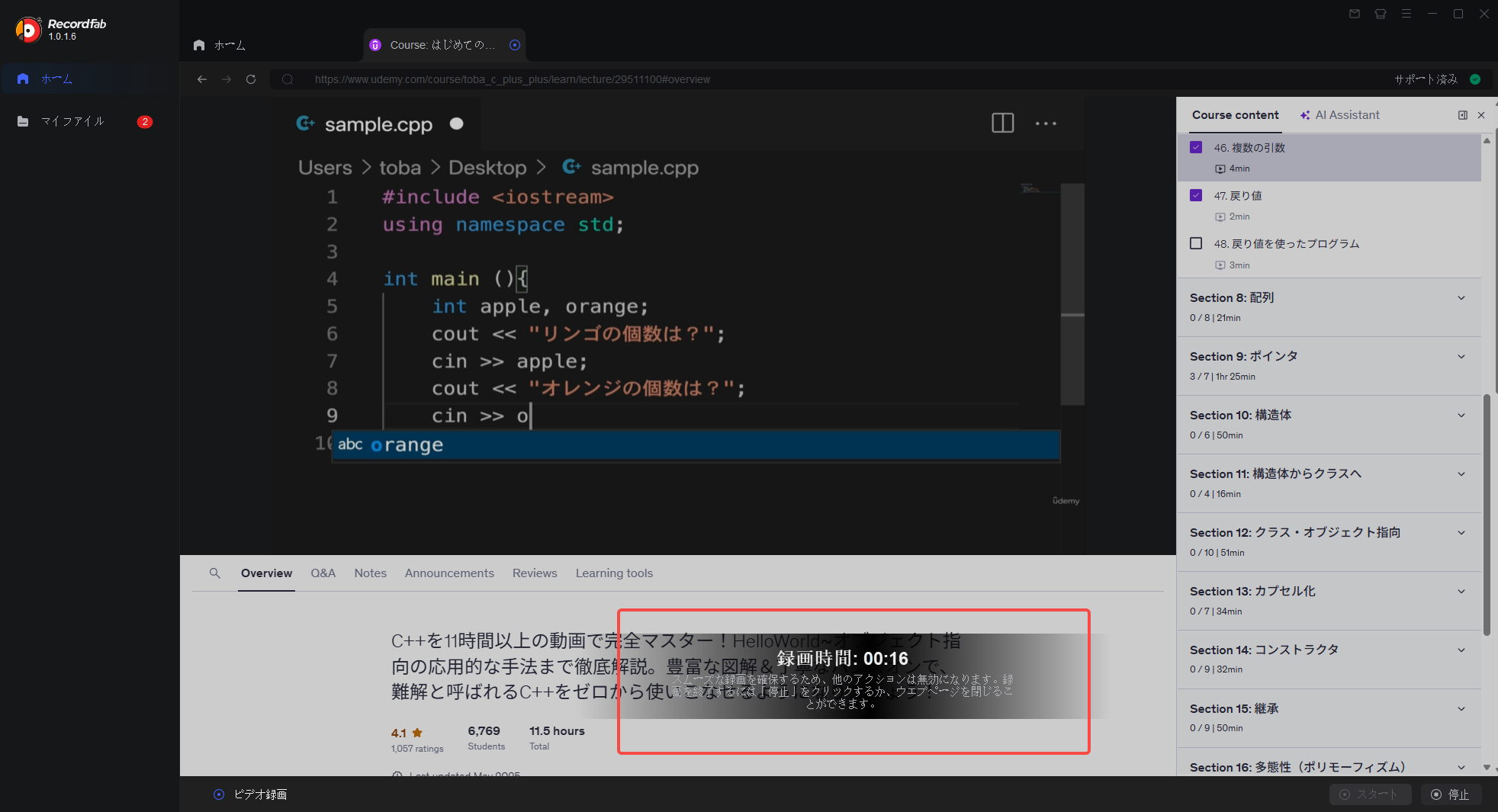Image resolution: width=1498 pixels, height=812 pixels.
Task: Select the Announcements tab
Action: [x=449, y=573]
